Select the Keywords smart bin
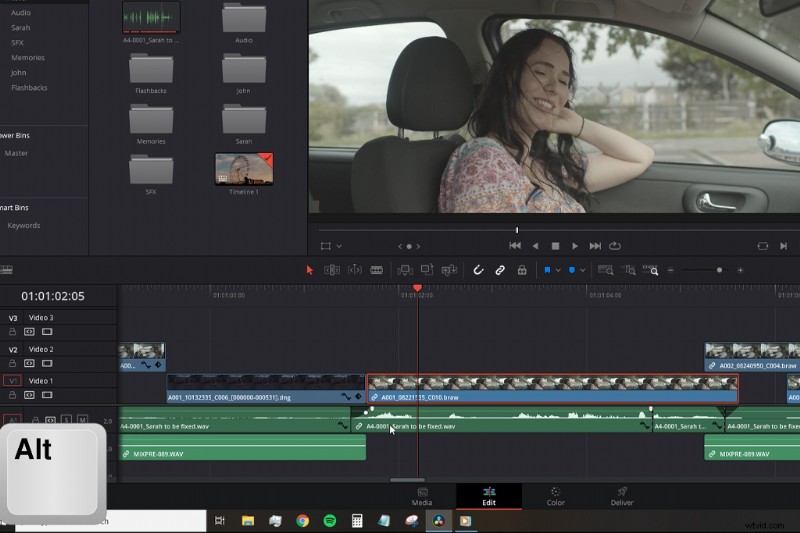 click(23, 225)
